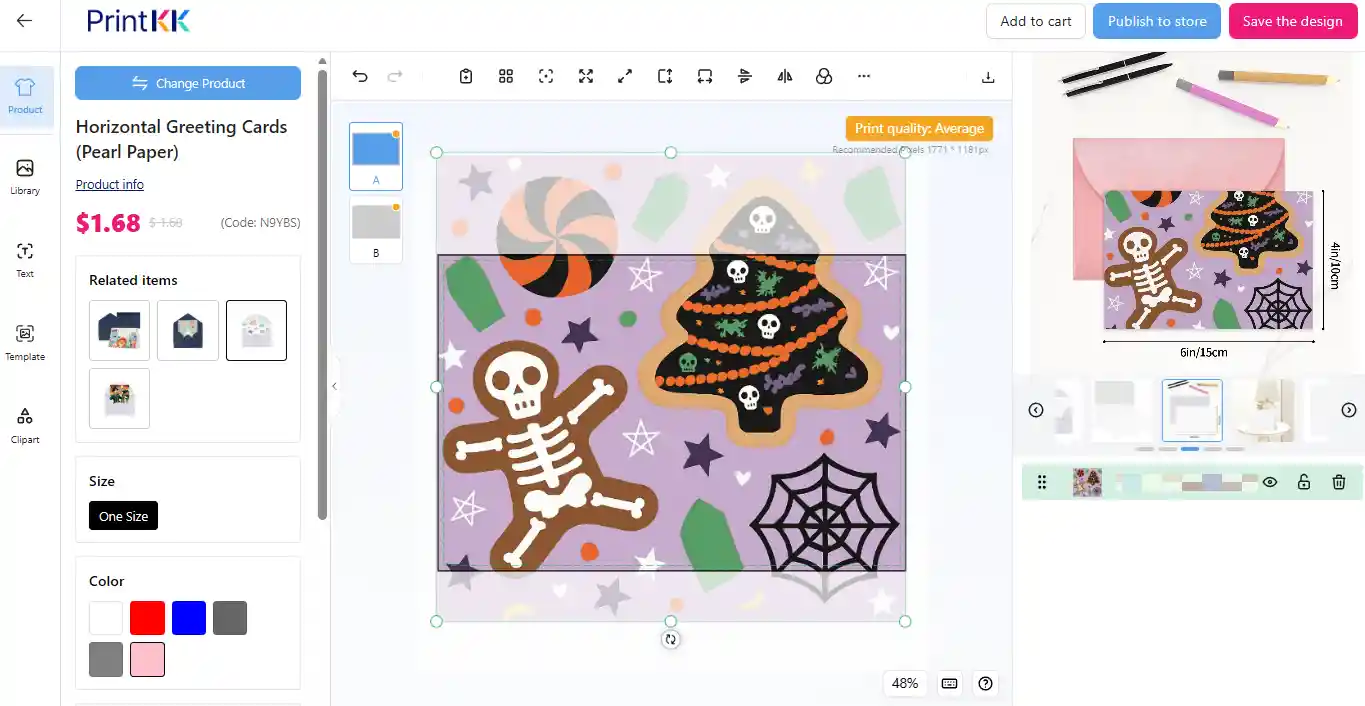The width and height of the screenshot is (1365, 706).
Task: Select the pink color swatch
Action: coord(147,659)
